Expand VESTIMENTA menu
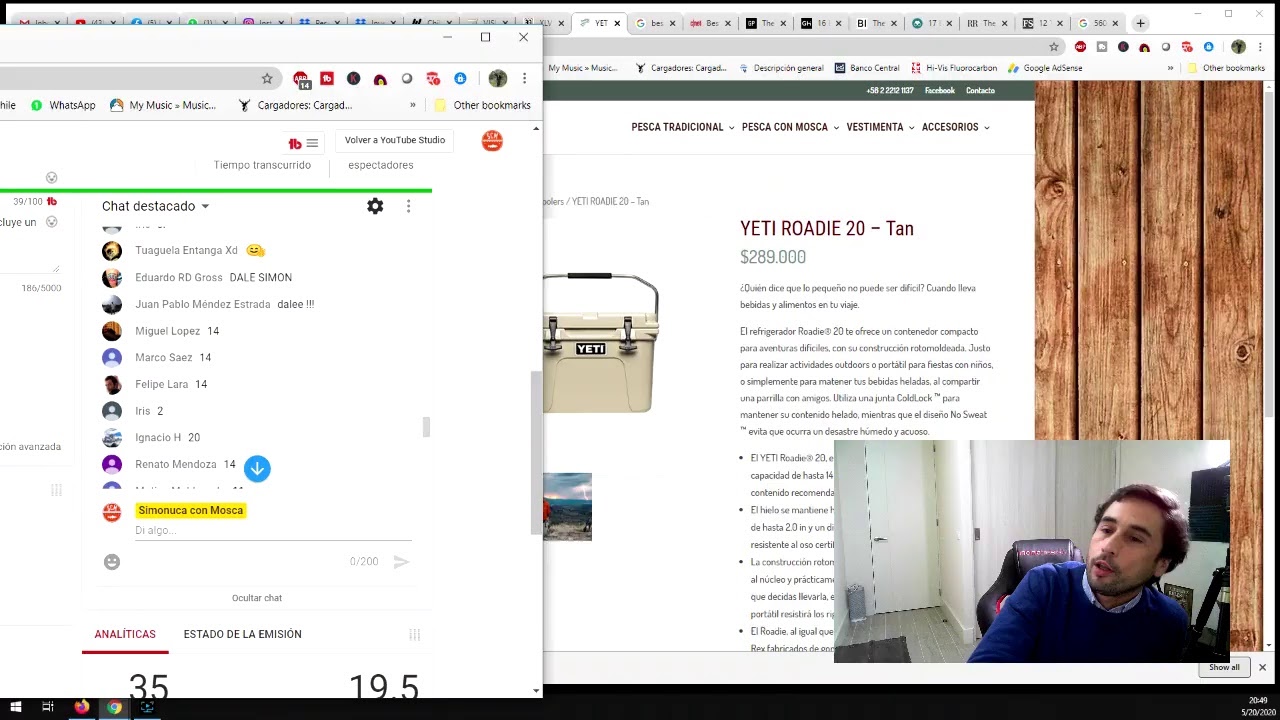Viewport: 1280px width, 720px height. point(880,127)
